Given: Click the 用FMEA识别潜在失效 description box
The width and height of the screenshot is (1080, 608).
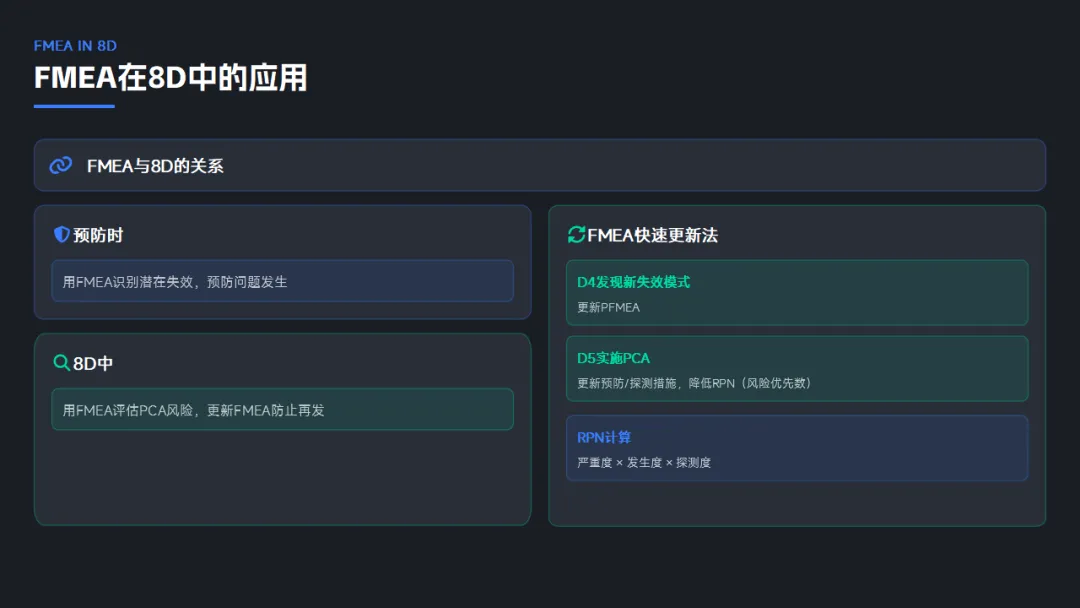Looking at the screenshot, I should coord(282,281).
